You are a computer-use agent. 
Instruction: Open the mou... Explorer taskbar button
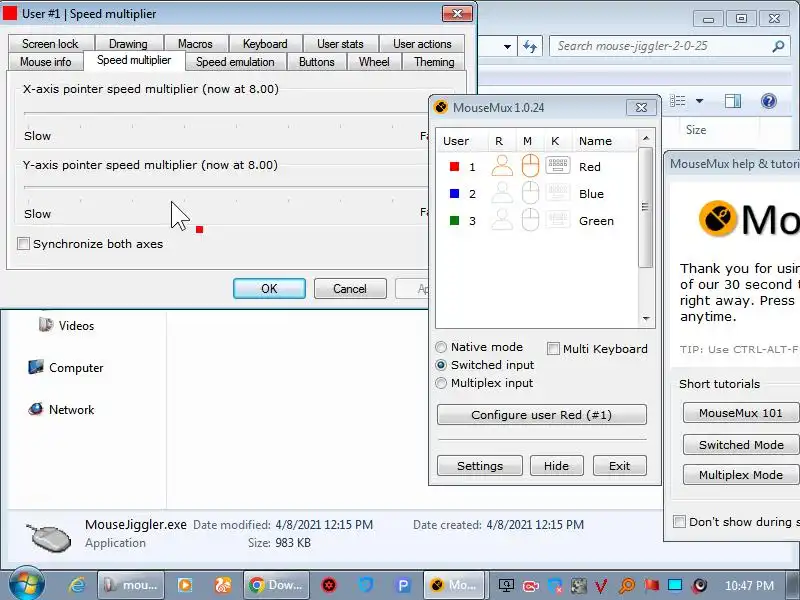click(131, 585)
